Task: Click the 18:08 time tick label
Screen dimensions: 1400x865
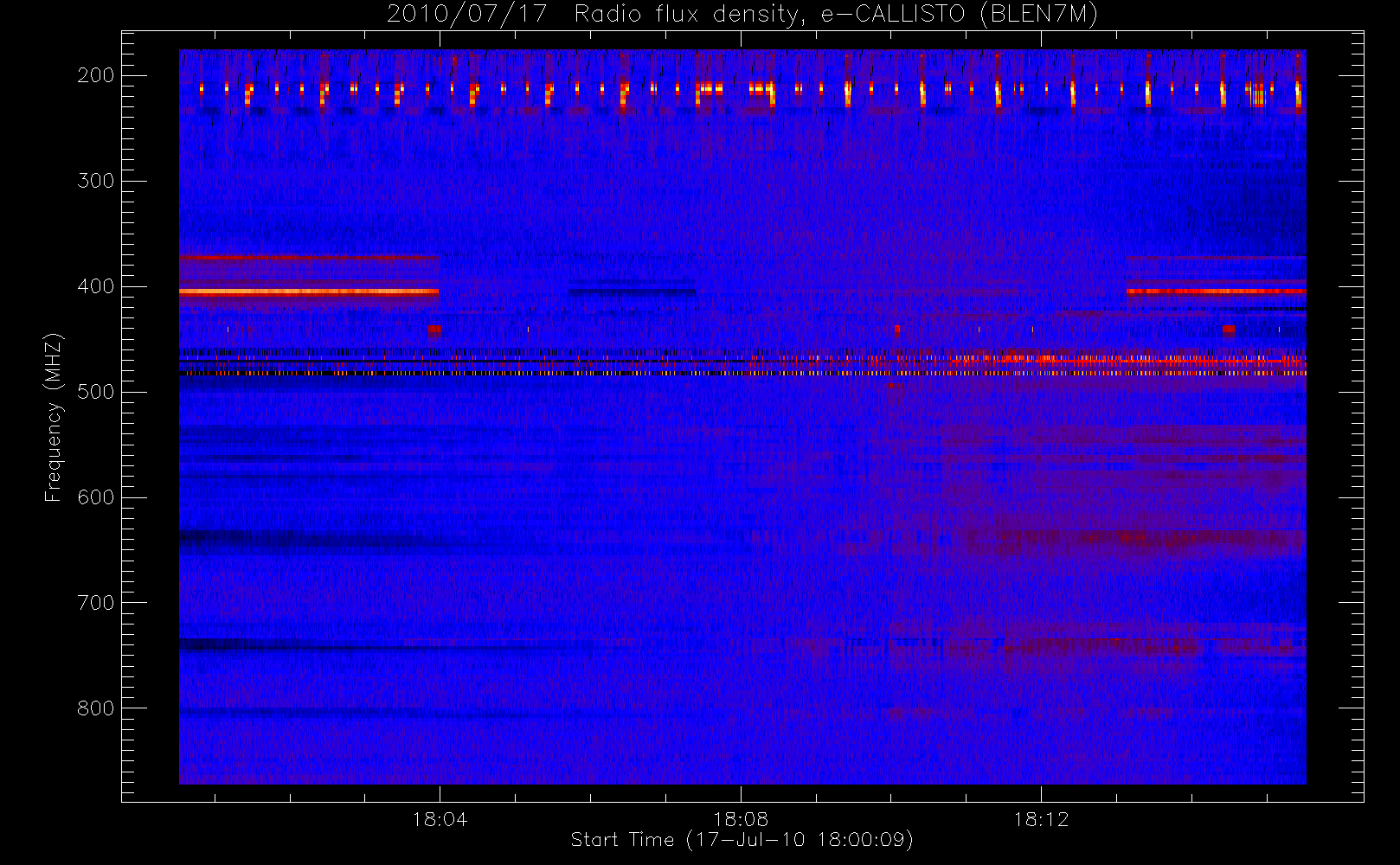Action: tap(741, 818)
